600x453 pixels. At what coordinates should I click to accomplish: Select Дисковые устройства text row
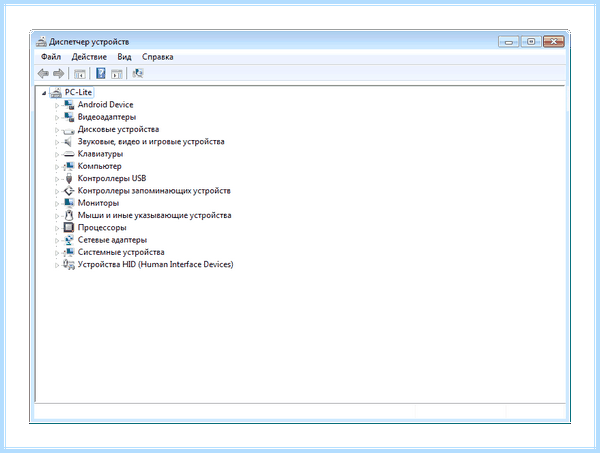pyautogui.click(x=118, y=129)
